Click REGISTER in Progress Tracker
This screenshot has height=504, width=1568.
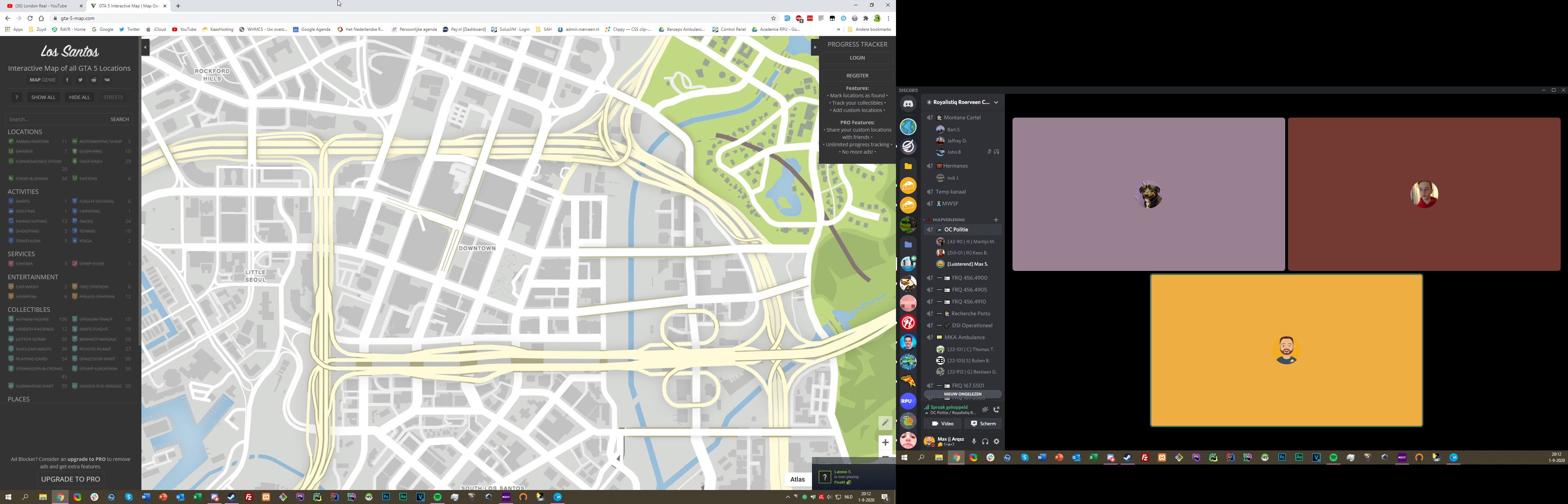(x=857, y=76)
